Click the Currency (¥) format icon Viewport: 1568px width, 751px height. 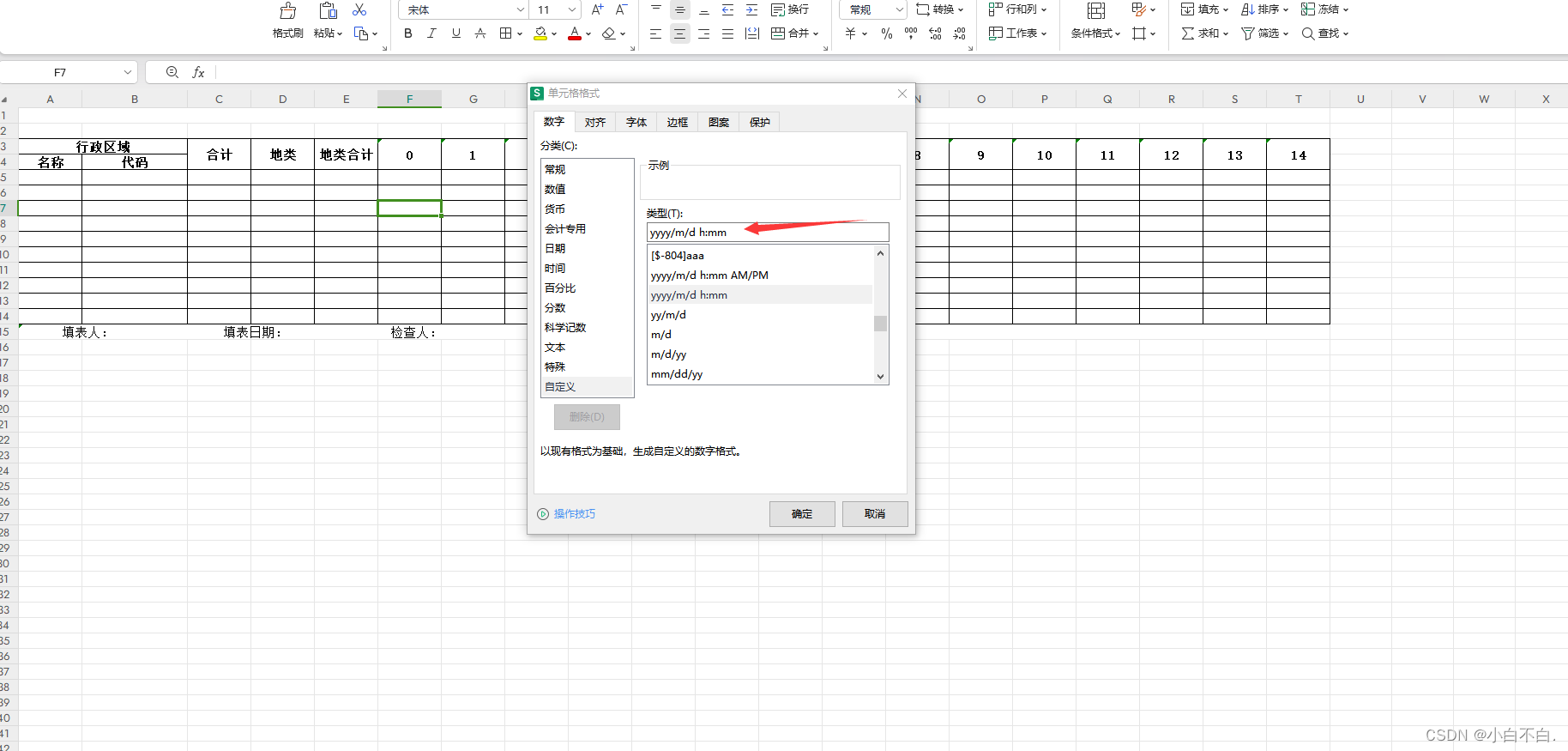(851, 33)
